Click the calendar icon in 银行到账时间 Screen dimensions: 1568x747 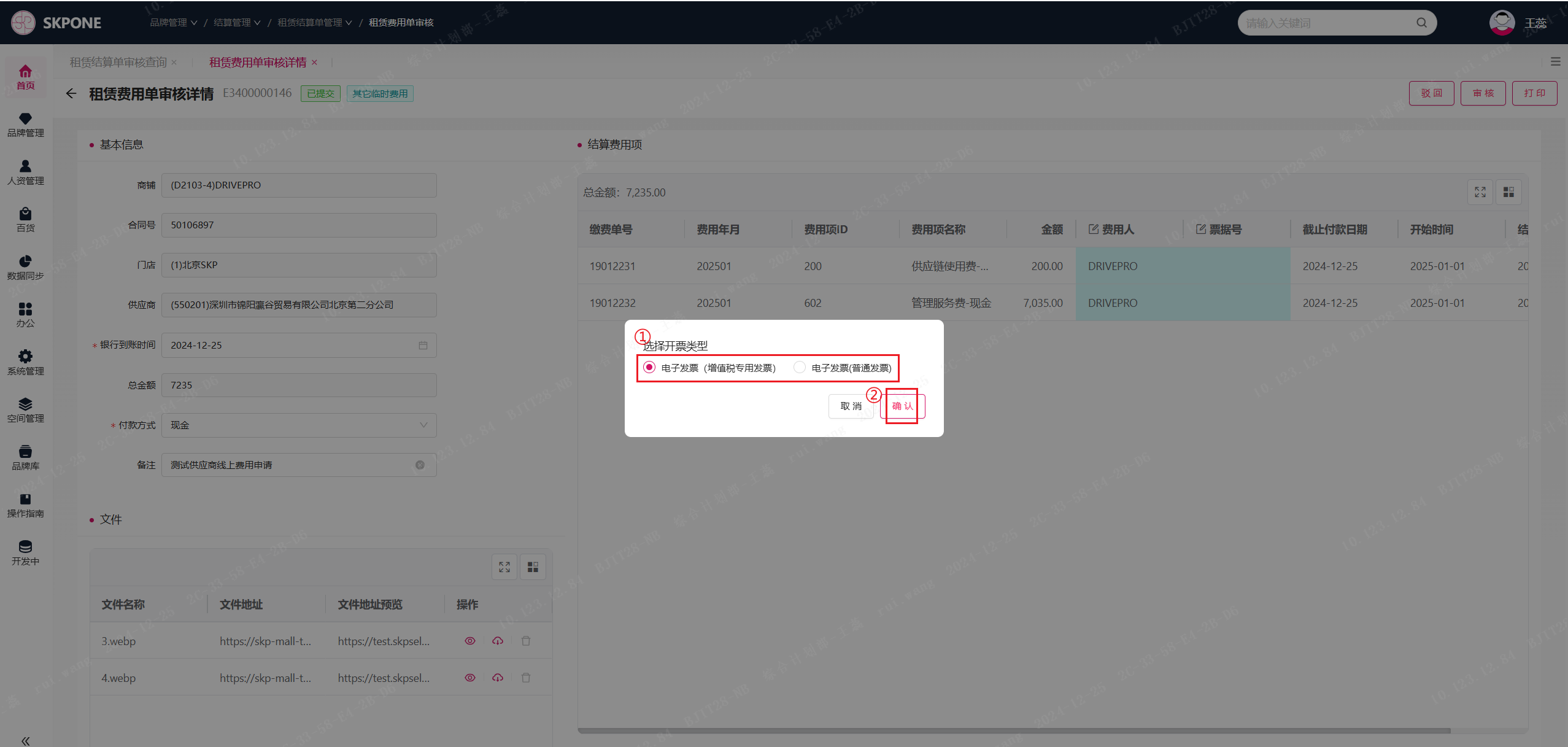[x=423, y=345]
